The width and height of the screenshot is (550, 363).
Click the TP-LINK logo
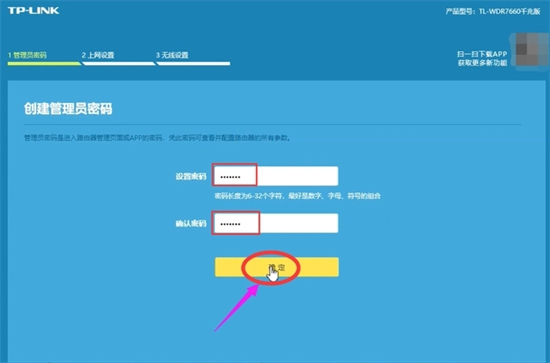33,11
